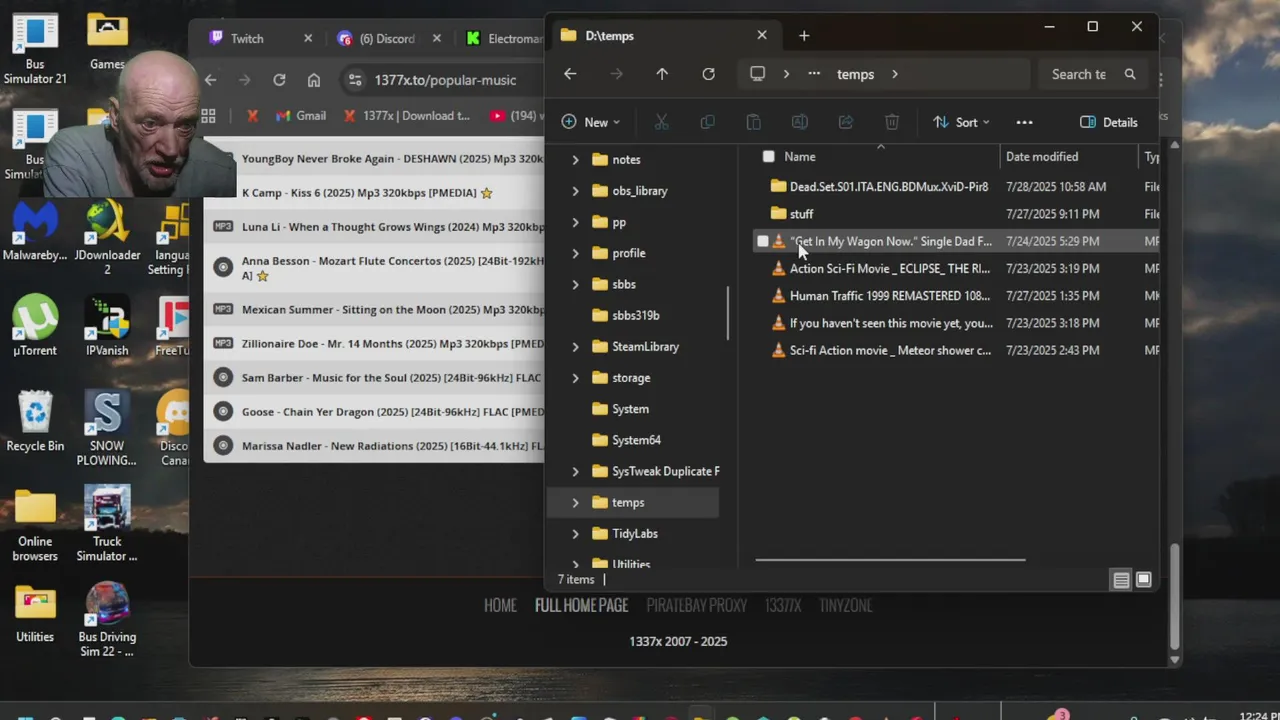
Task: Switch to the Electroman browser tab
Action: click(x=505, y=39)
